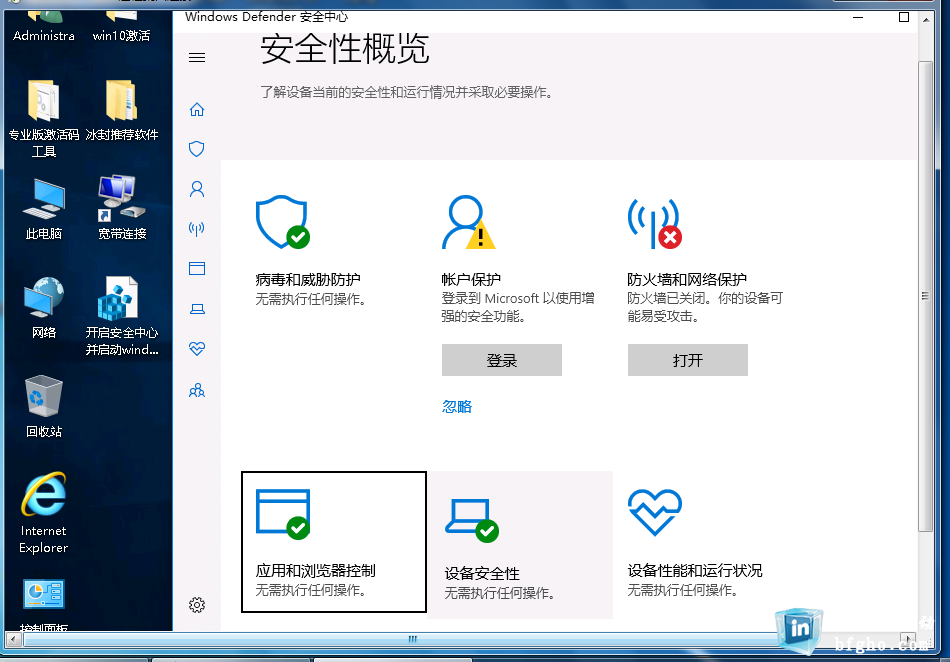Click the horizontal scrollbar thumb

(x=413, y=639)
